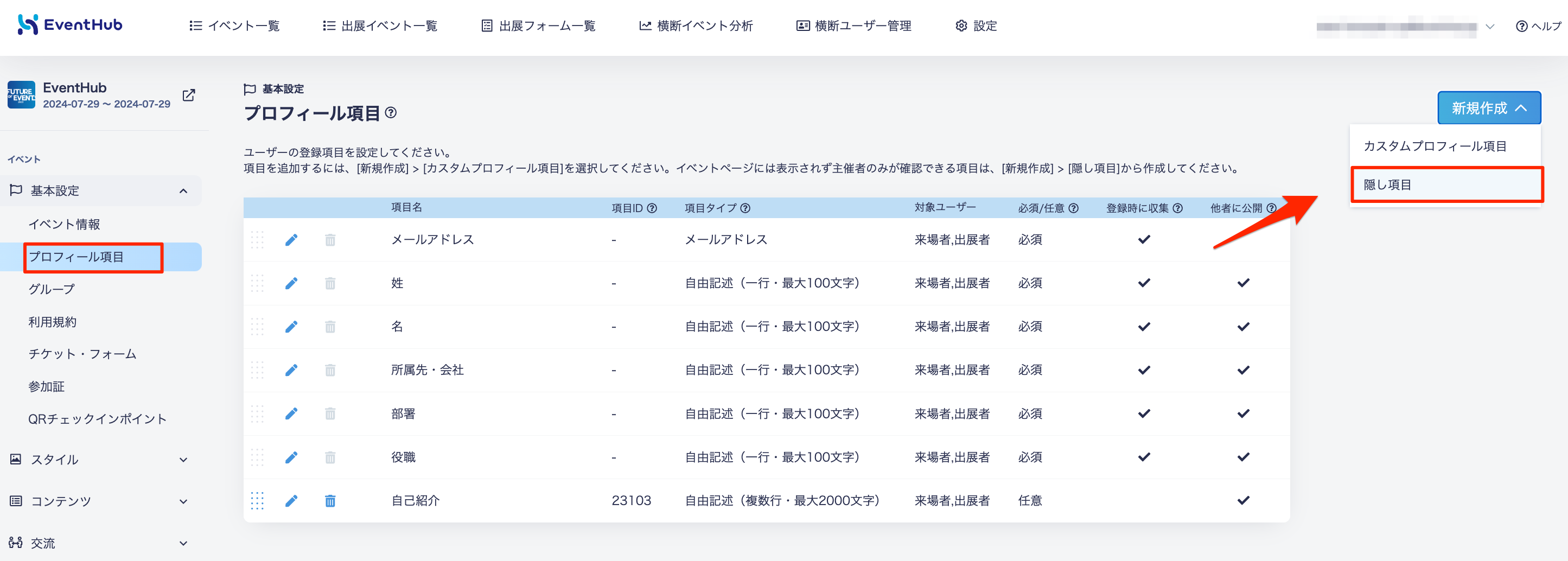Go to 参加証 in sidebar
This screenshot has height=561, width=1568.
tap(46, 387)
